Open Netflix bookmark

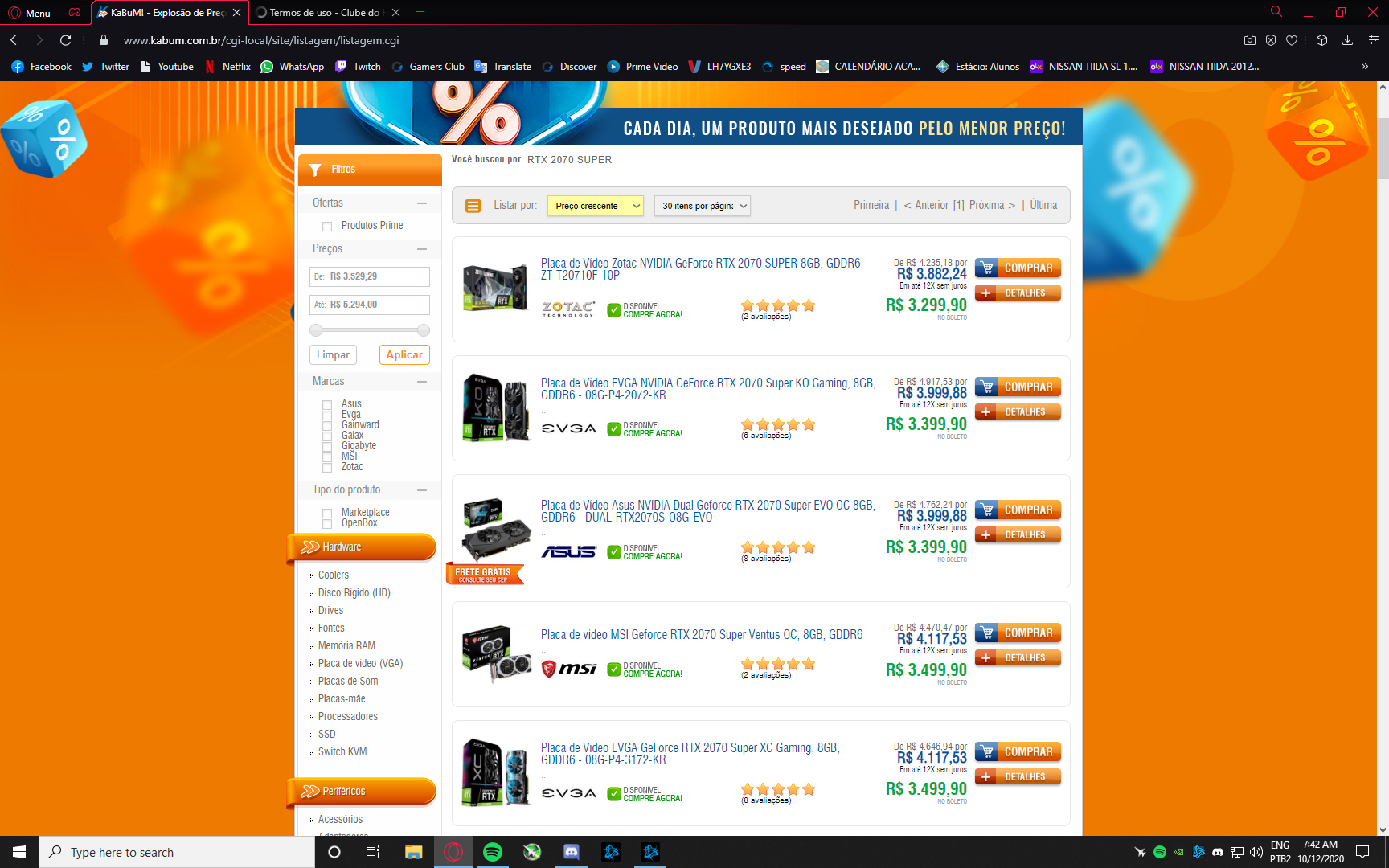pyautogui.click(x=227, y=67)
